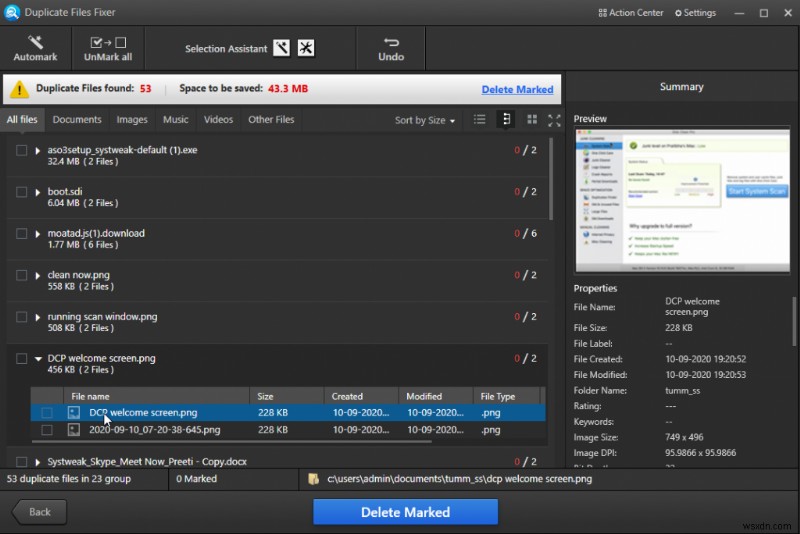Click the Properties panel vertical scrollbar
The image size is (800, 534).
[x=794, y=321]
